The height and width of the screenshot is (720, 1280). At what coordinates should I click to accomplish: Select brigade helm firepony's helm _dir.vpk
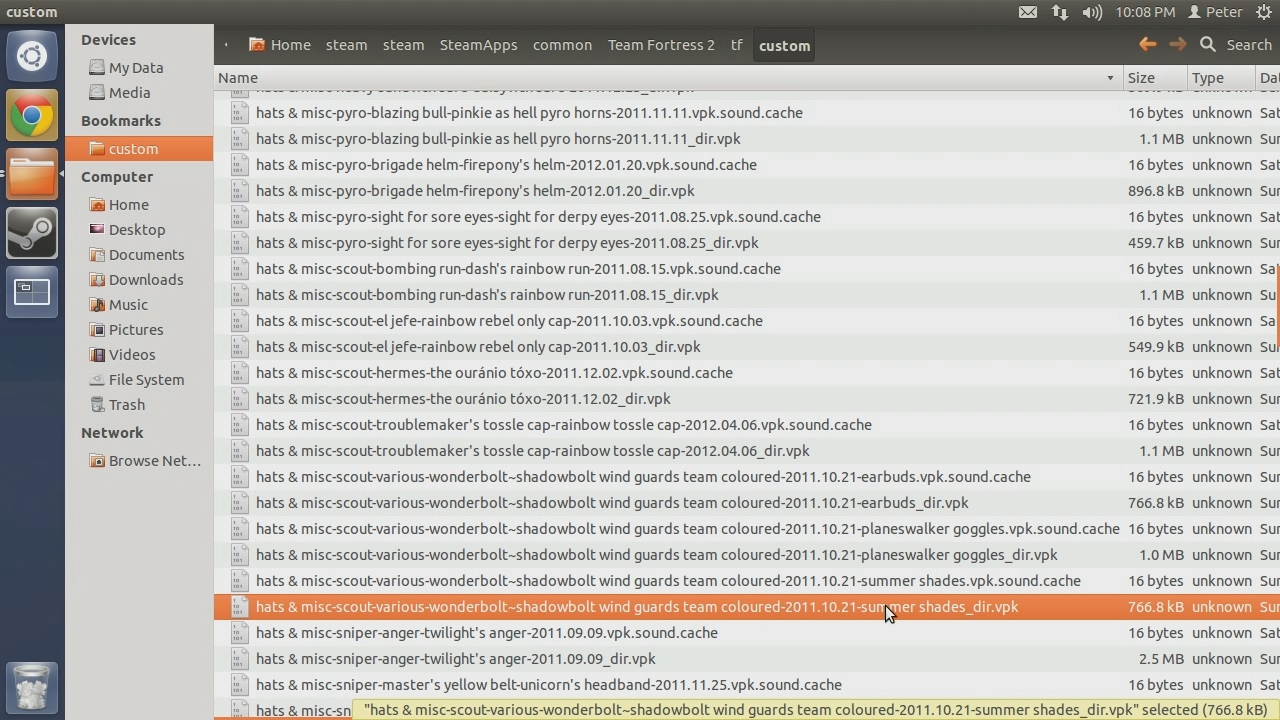coord(475,191)
